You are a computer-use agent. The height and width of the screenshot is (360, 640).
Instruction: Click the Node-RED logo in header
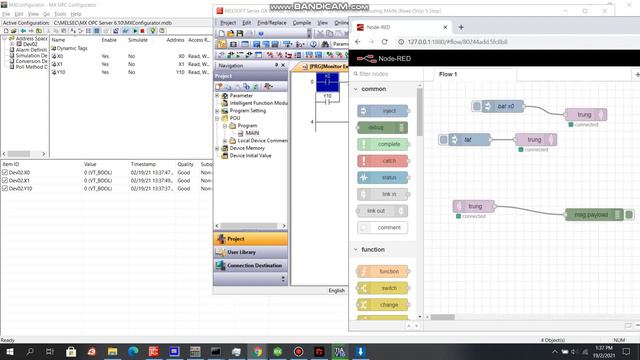pos(366,59)
